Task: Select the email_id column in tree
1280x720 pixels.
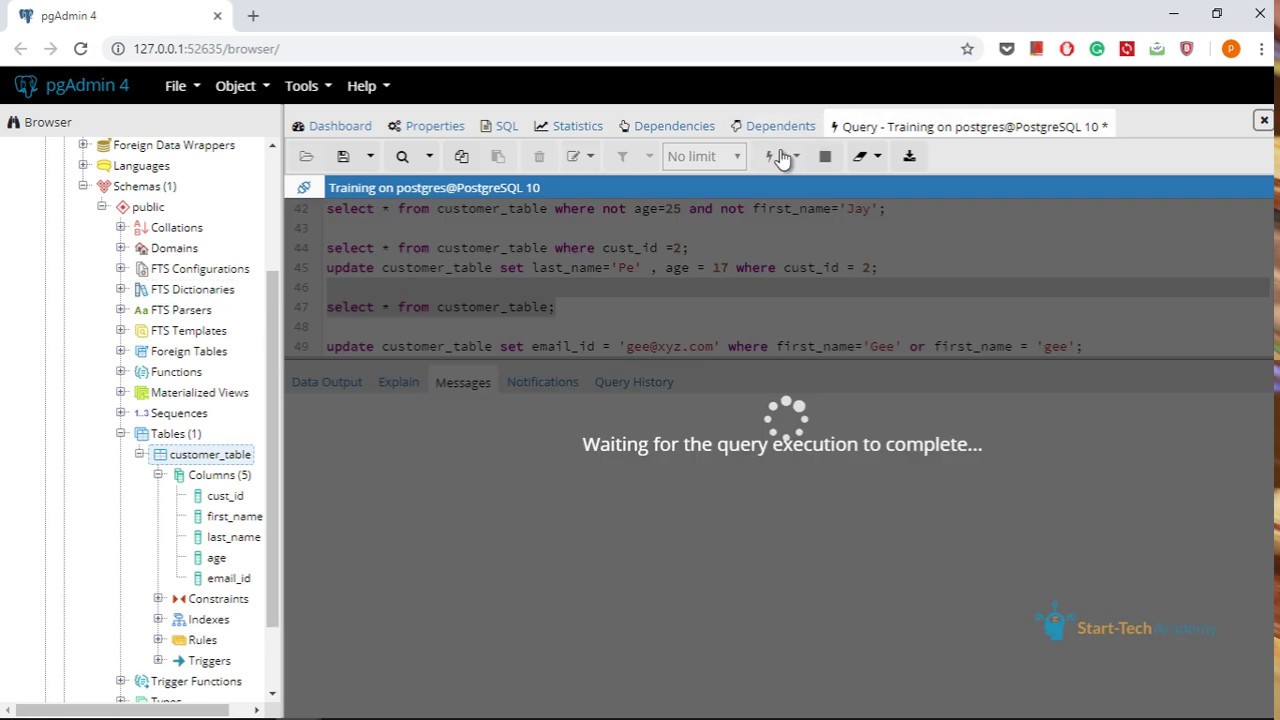Action: (228, 578)
